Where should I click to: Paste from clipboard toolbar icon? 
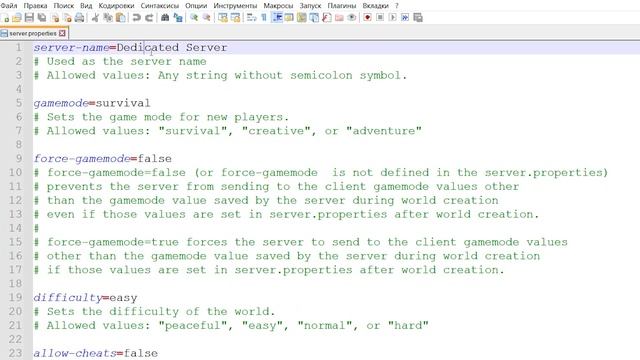(121, 18)
